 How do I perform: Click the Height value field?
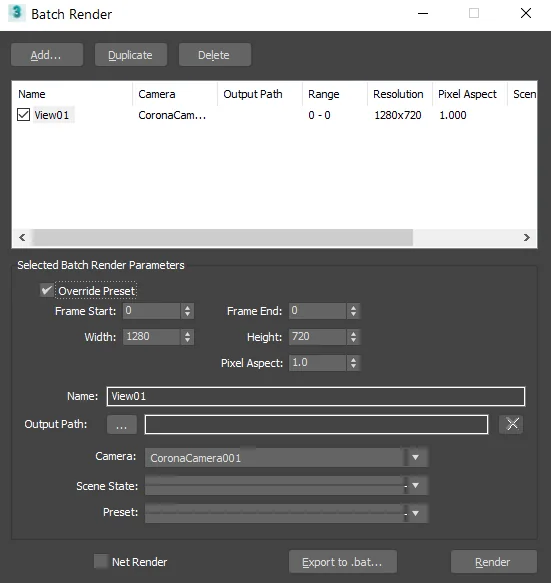(x=318, y=337)
